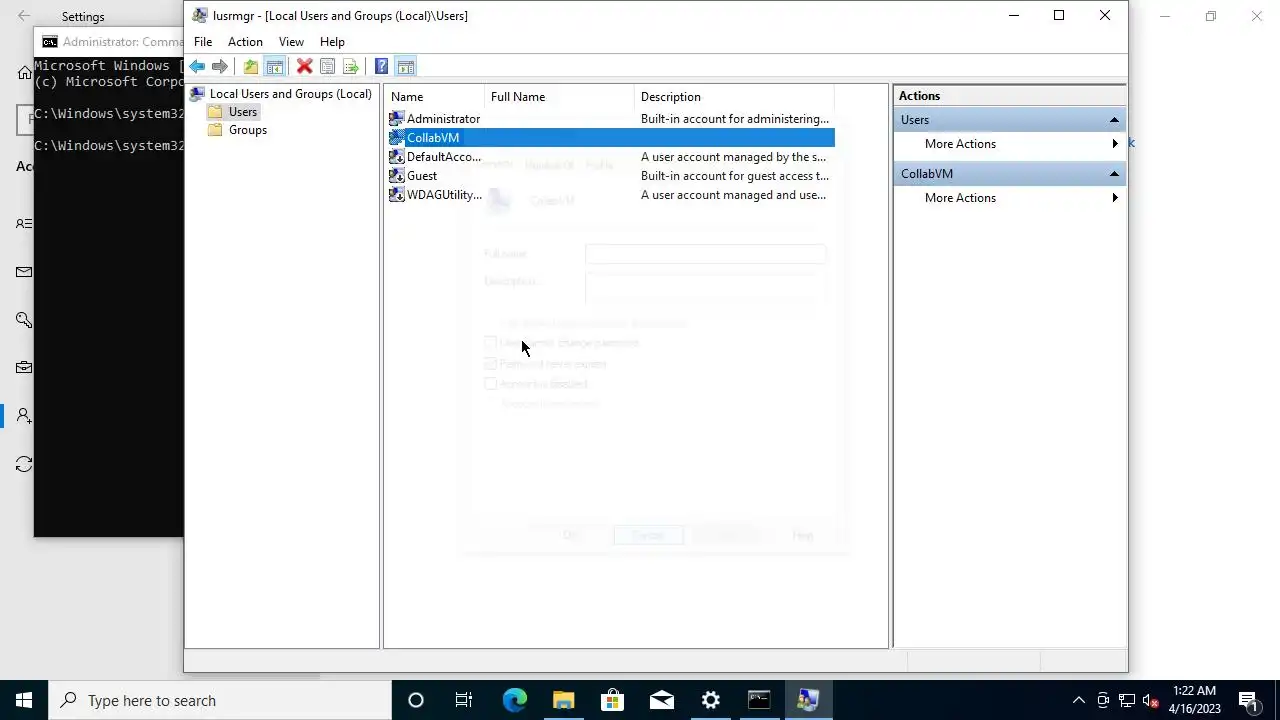Toggle Show/Hide Console Tree toolbar icon
Screen dimensions: 1280x720
[x=275, y=67]
